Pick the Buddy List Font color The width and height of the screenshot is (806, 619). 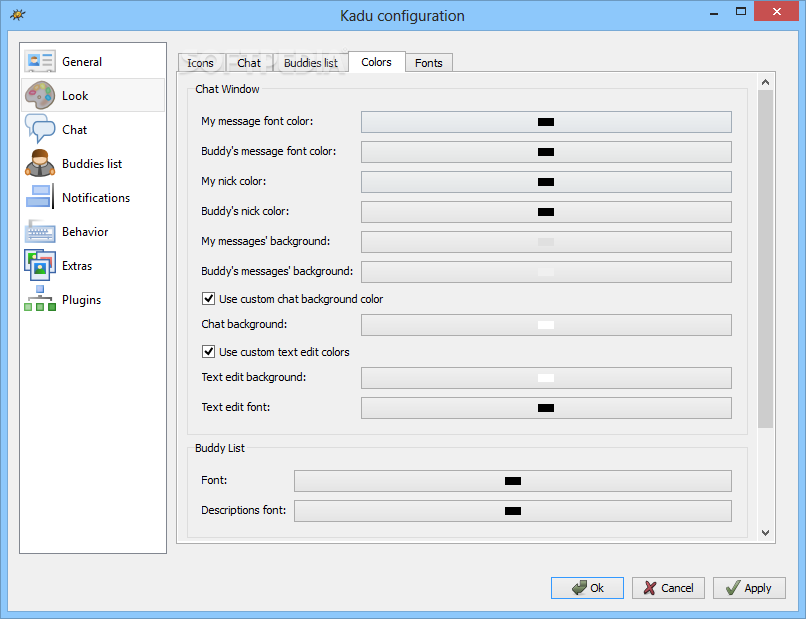(512, 481)
